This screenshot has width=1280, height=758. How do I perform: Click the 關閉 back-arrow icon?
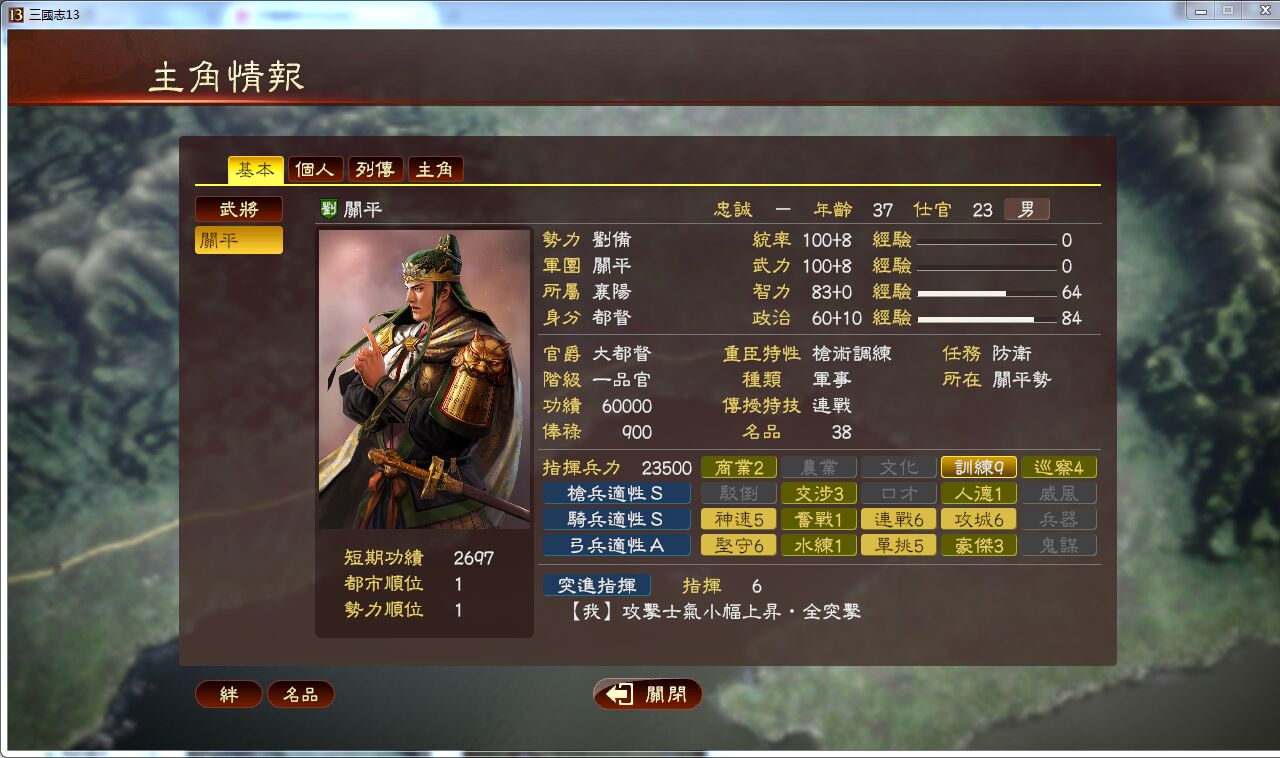(x=620, y=694)
